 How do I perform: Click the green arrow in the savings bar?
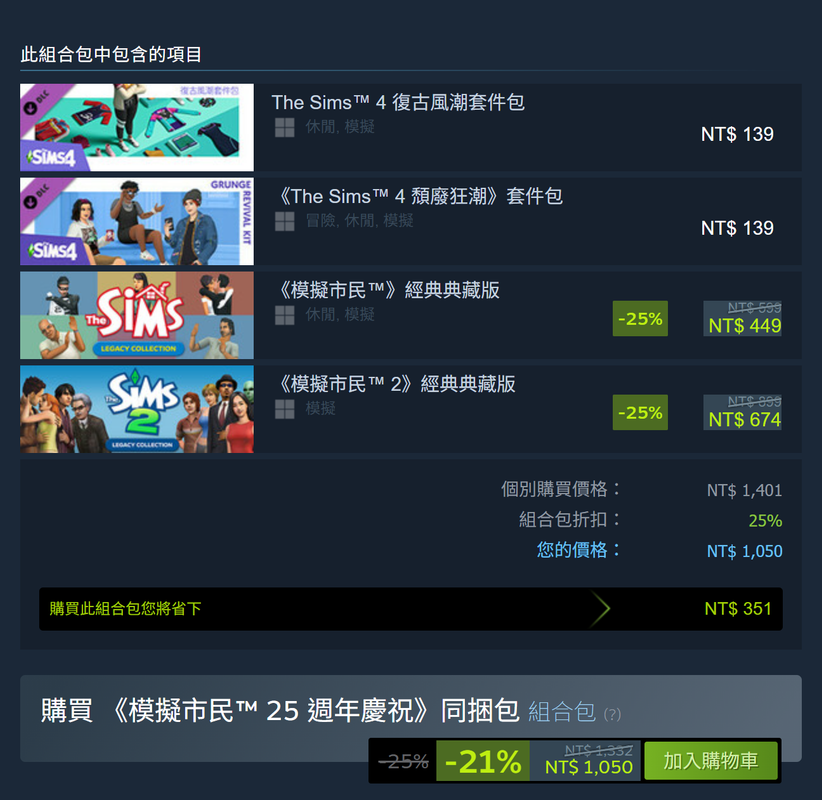(601, 609)
